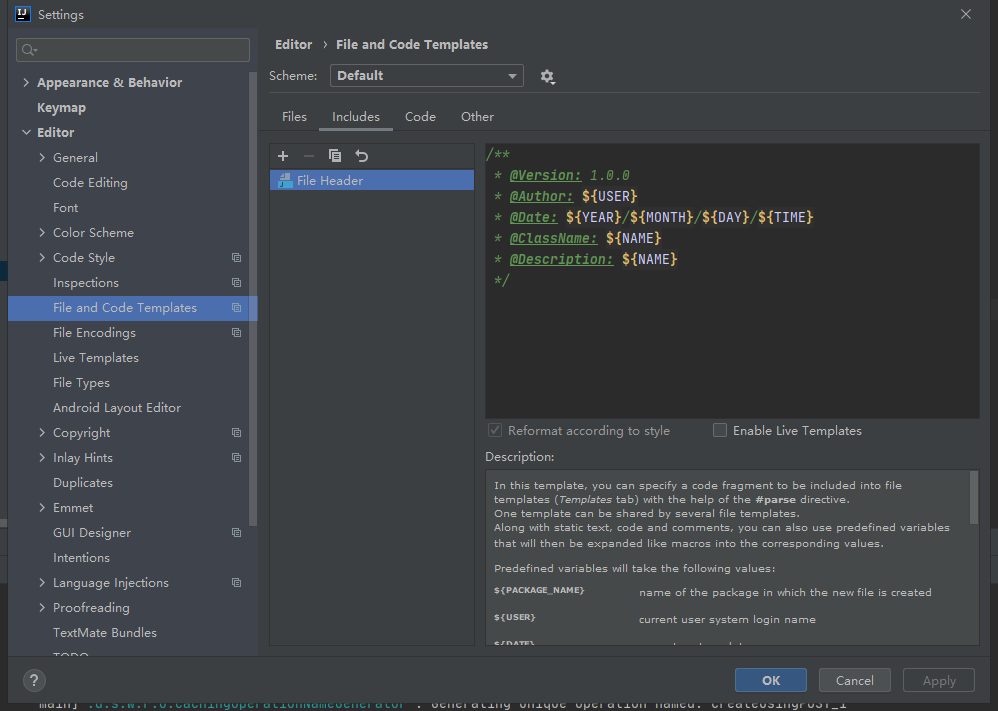
Task: Click the settings search input field
Action: 134,50
